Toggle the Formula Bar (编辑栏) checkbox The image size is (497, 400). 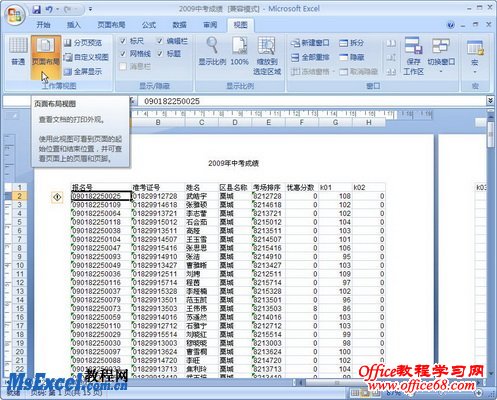160,41
